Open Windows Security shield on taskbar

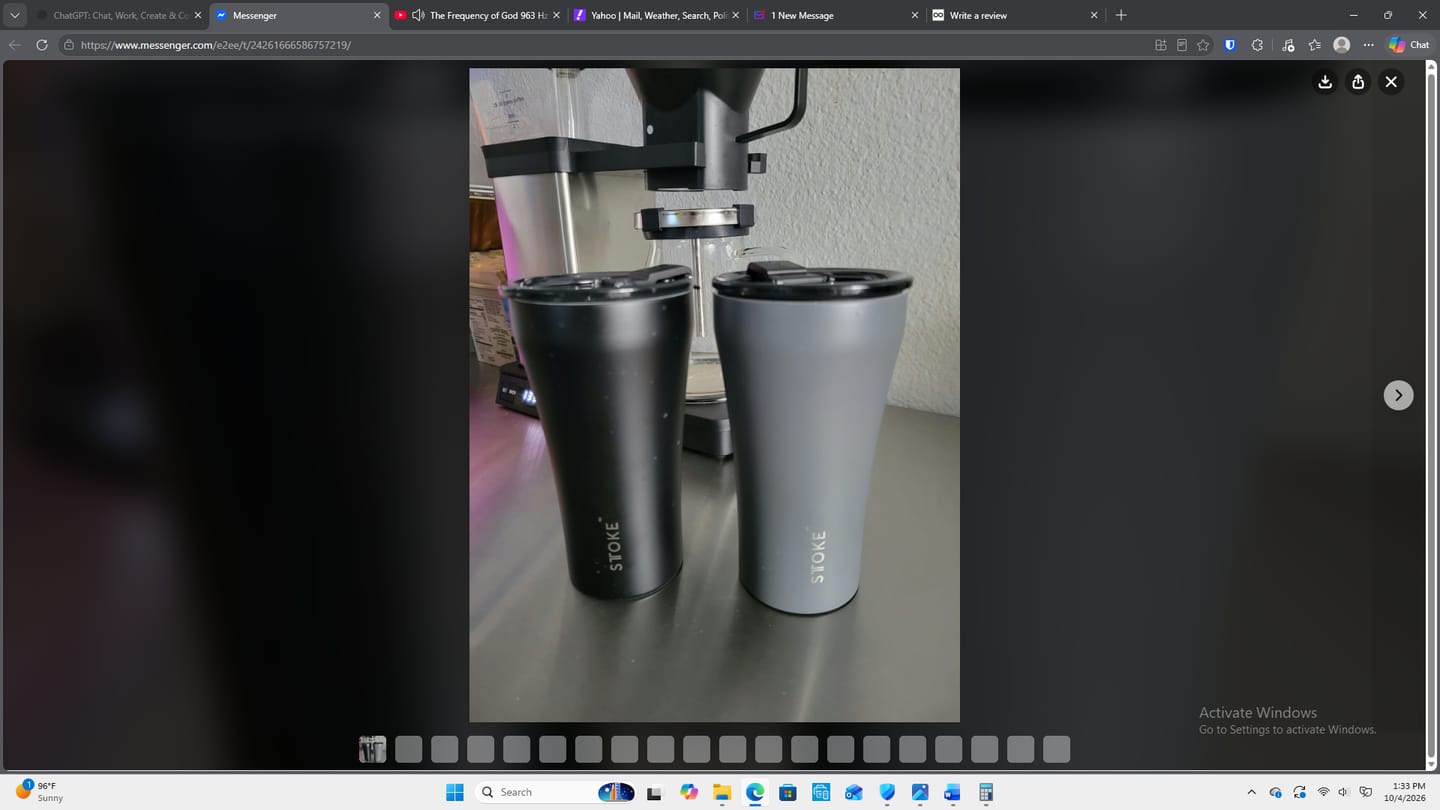(887, 792)
